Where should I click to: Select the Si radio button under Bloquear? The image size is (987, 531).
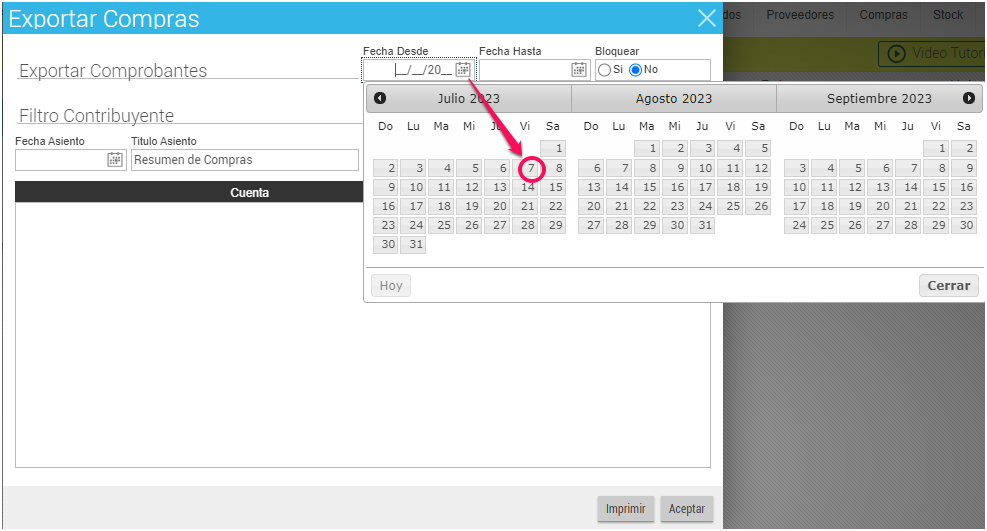604,70
